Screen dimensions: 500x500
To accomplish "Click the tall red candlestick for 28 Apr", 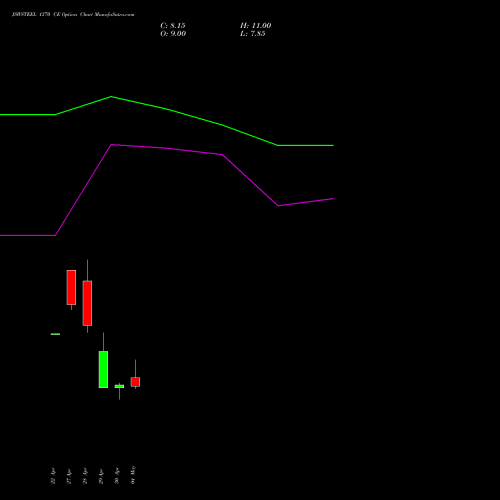I will click(x=87, y=303).
